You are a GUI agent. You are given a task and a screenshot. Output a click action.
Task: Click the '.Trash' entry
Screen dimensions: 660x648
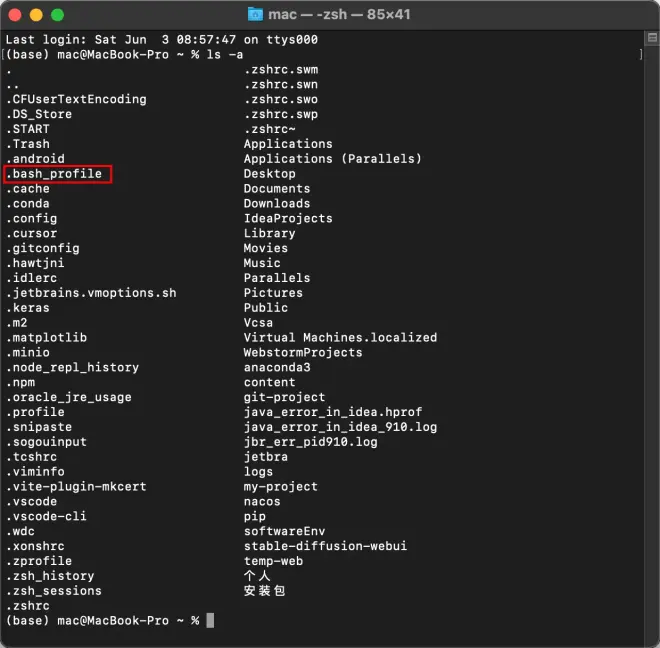(28, 144)
